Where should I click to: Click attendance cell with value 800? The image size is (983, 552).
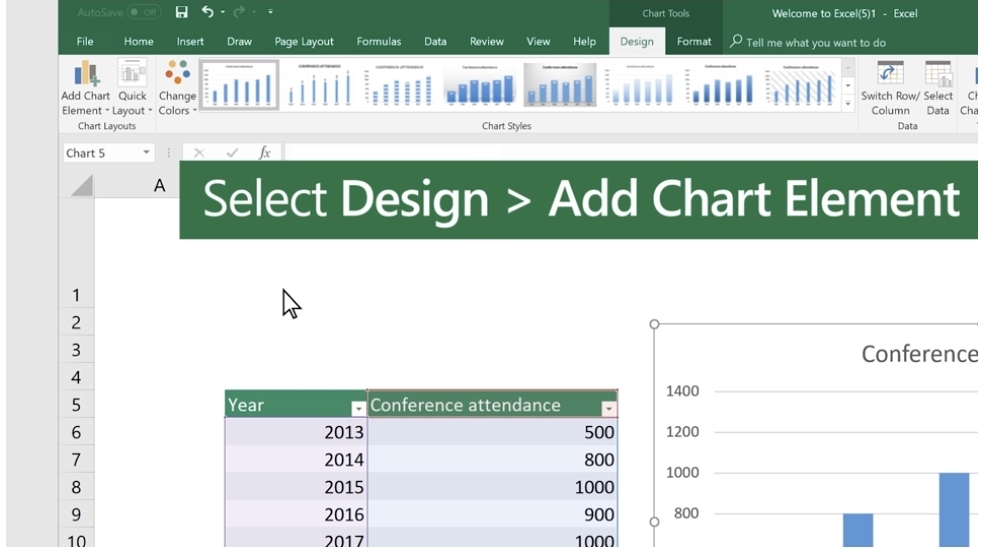[x=493, y=459]
